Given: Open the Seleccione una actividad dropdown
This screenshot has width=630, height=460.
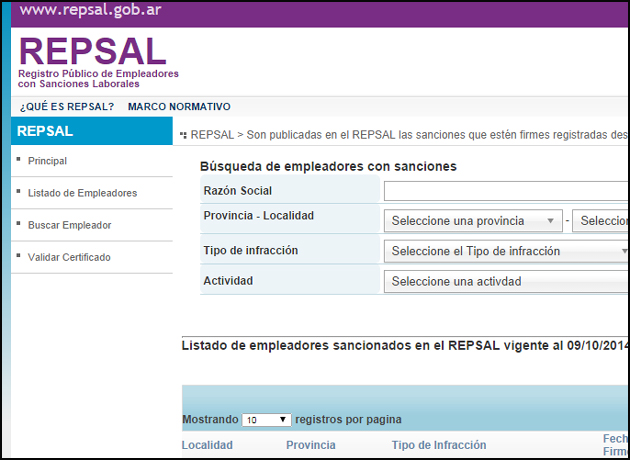Looking at the screenshot, I should tap(506, 281).
